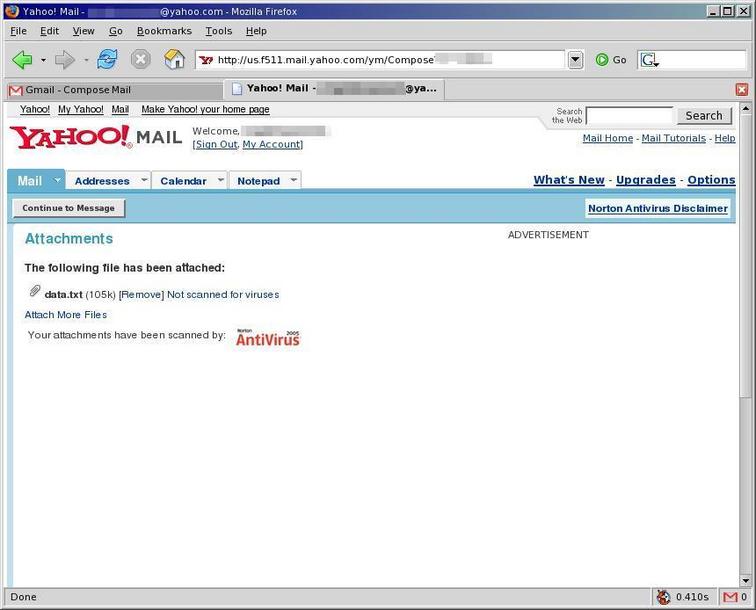This screenshot has width=756, height=610.
Task: Open the Options link
Action: tap(711, 180)
